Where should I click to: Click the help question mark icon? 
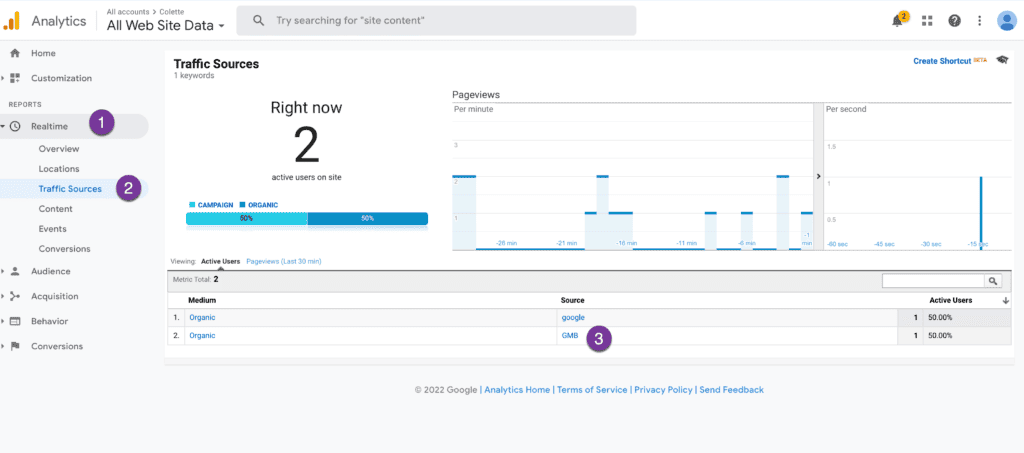[x=954, y=21]
